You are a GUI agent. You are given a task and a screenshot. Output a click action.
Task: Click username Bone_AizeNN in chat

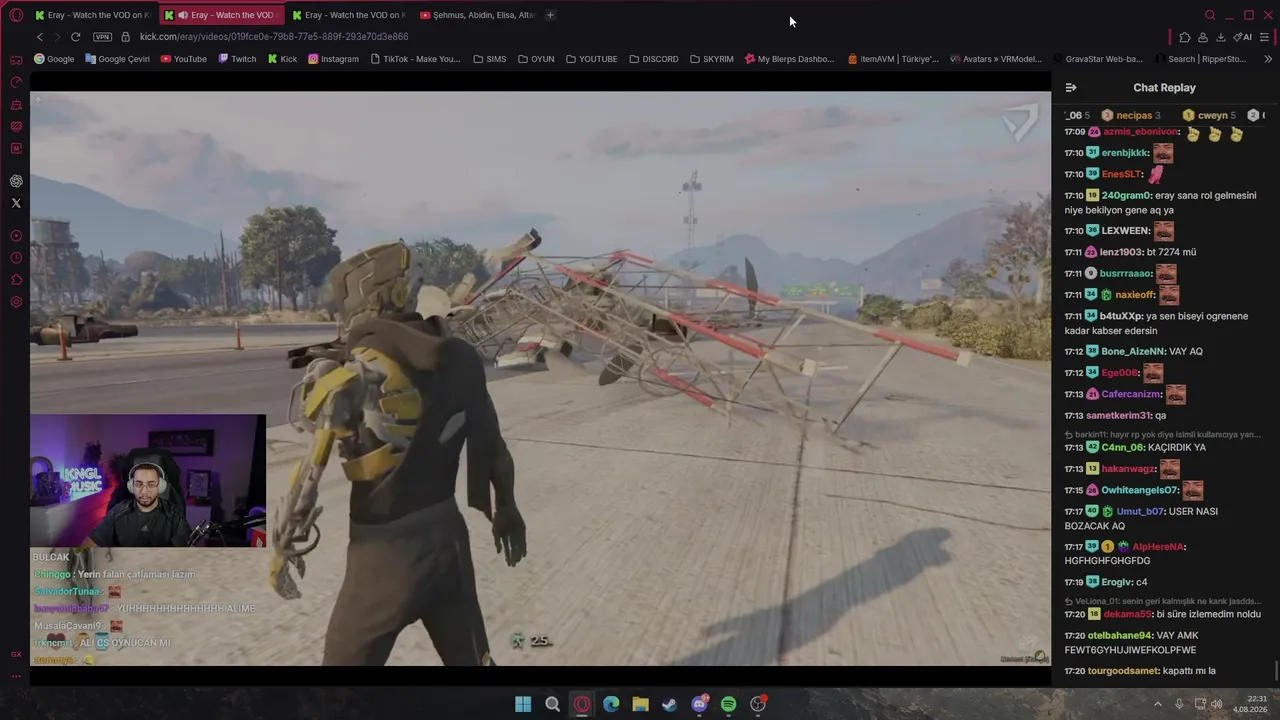[x=1133, y=351]
